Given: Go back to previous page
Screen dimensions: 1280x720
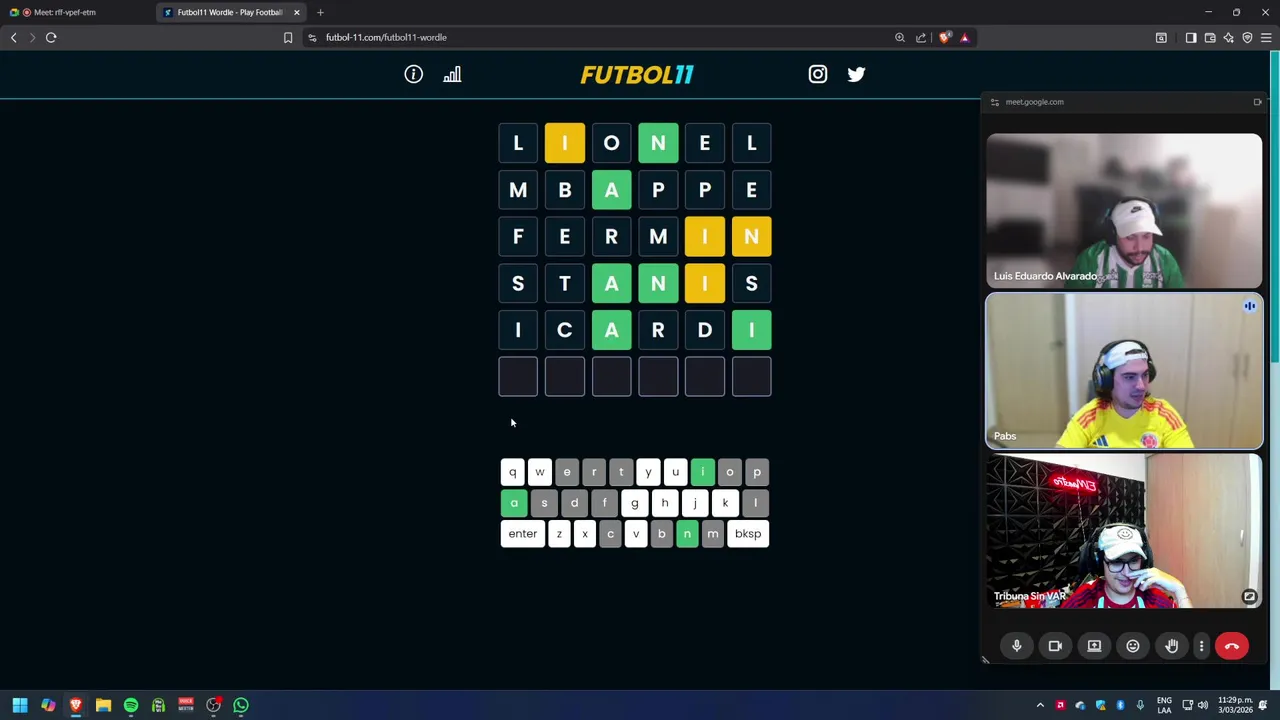Looking at the screenshot, I should point(13,37).
